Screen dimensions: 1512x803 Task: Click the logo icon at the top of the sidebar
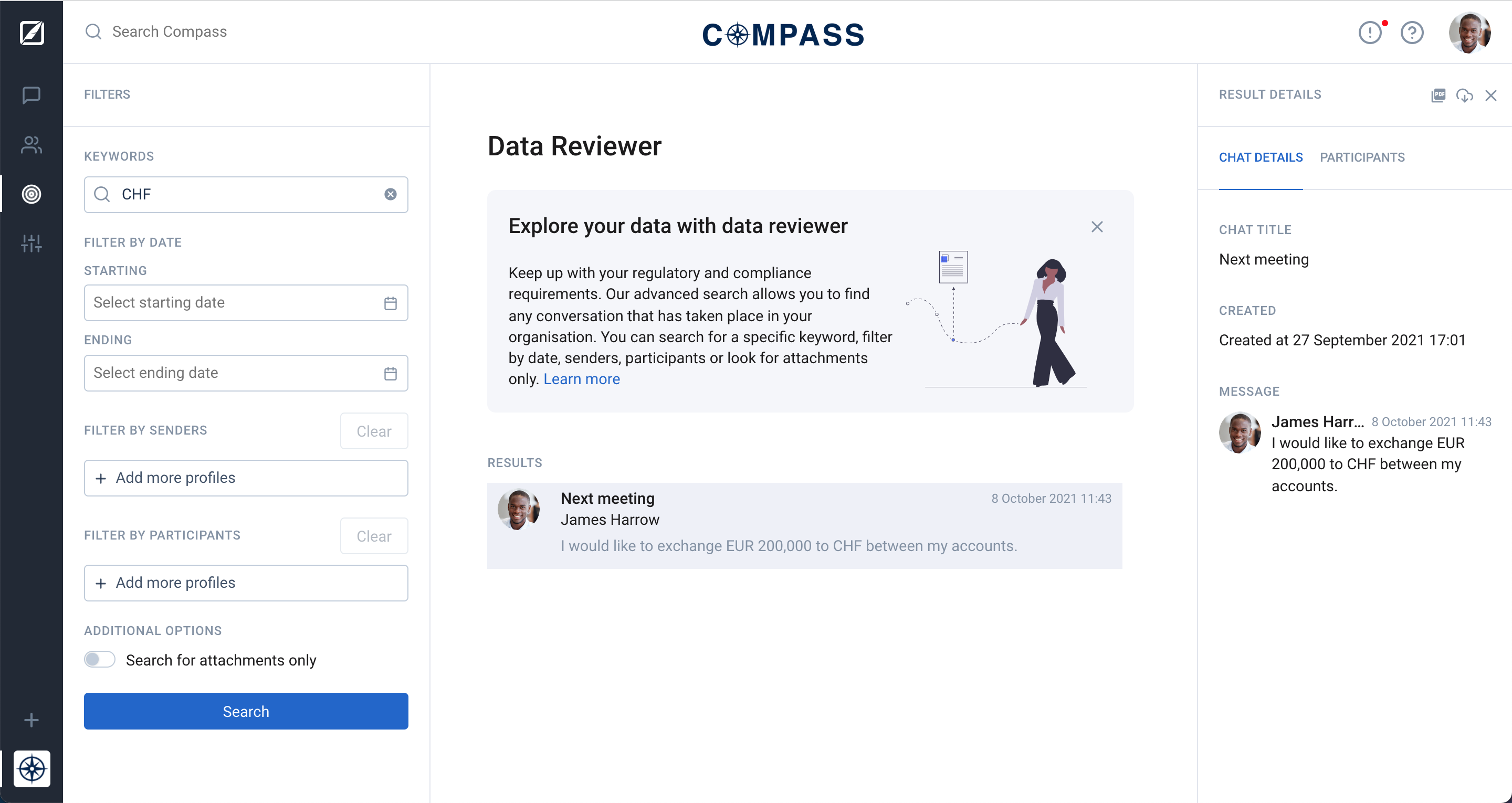tap(31, 33)
